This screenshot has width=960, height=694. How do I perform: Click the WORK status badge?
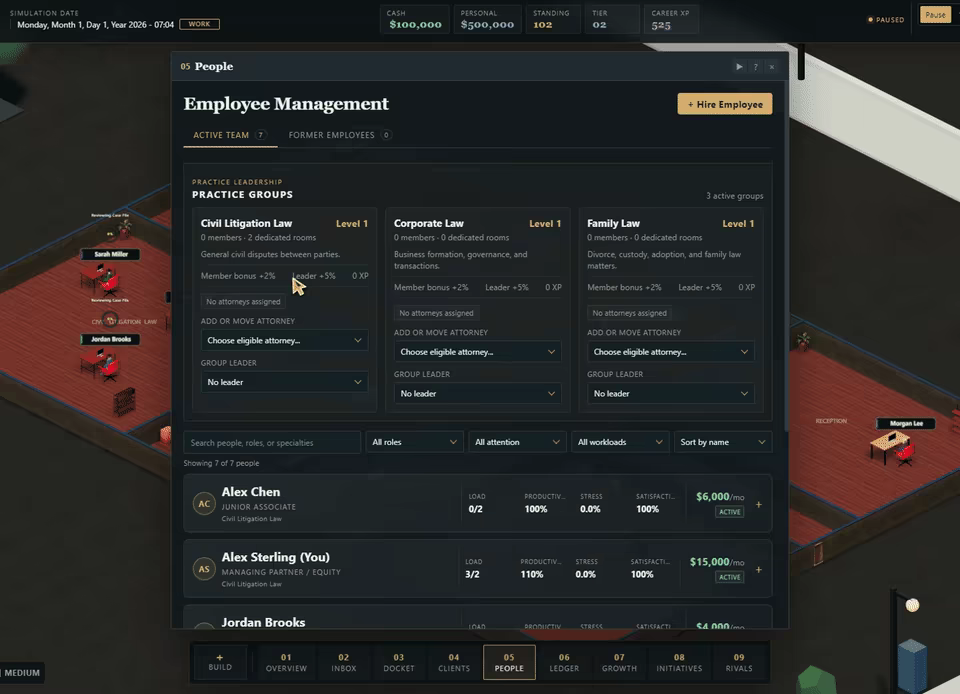pyautogui.click(x=199, y=24)
